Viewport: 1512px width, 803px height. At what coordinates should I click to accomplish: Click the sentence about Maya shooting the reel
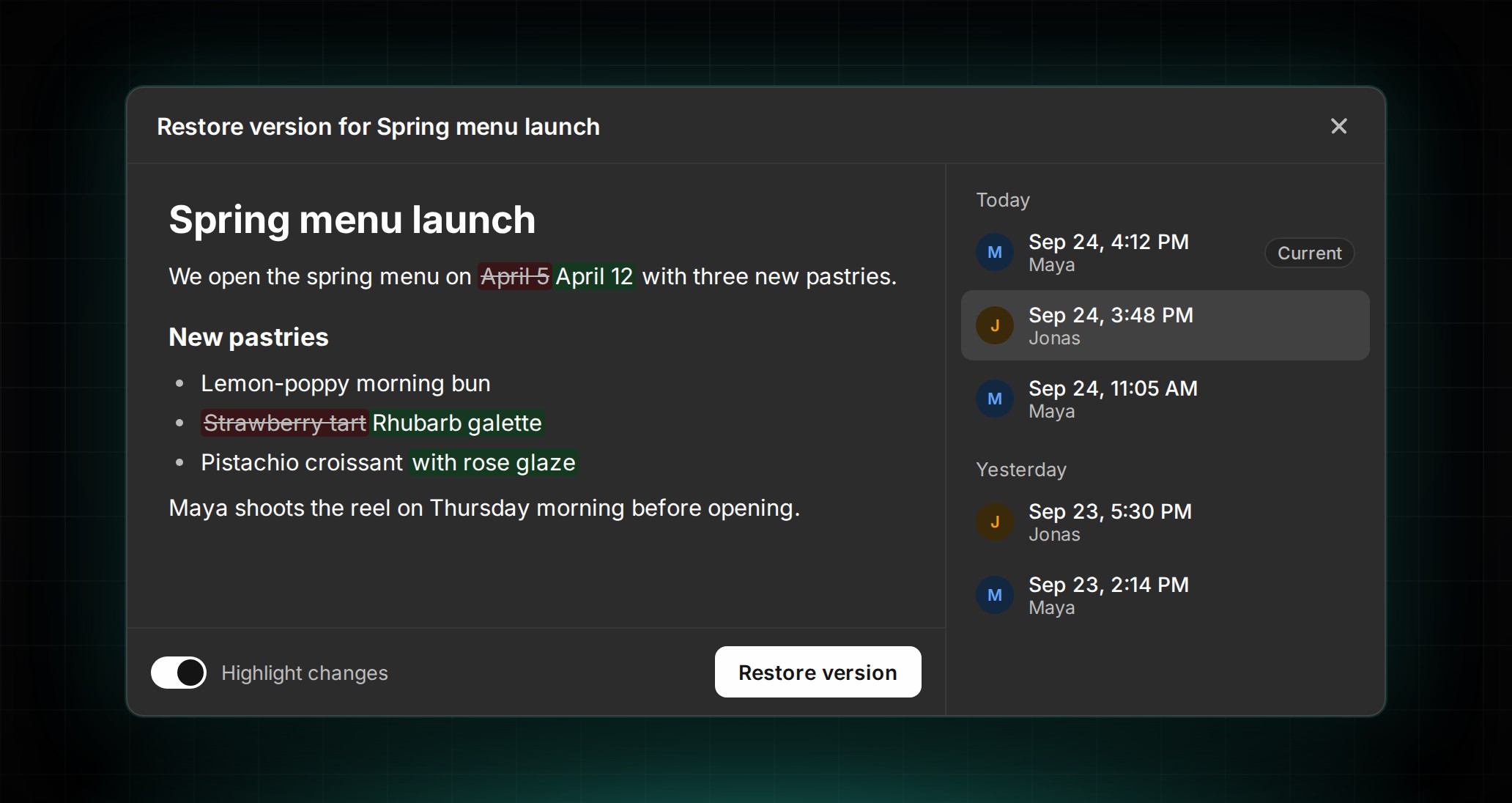click(484, 508)
